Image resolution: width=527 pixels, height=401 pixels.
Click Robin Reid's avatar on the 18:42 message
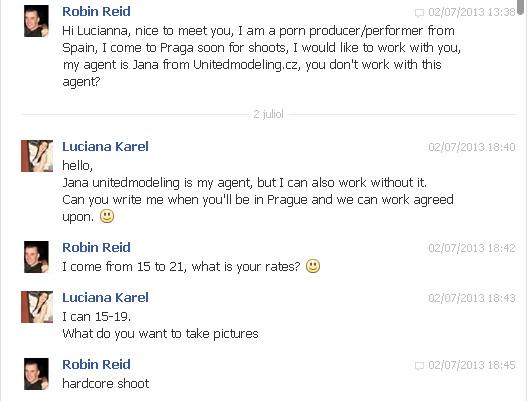pos(37,257)
